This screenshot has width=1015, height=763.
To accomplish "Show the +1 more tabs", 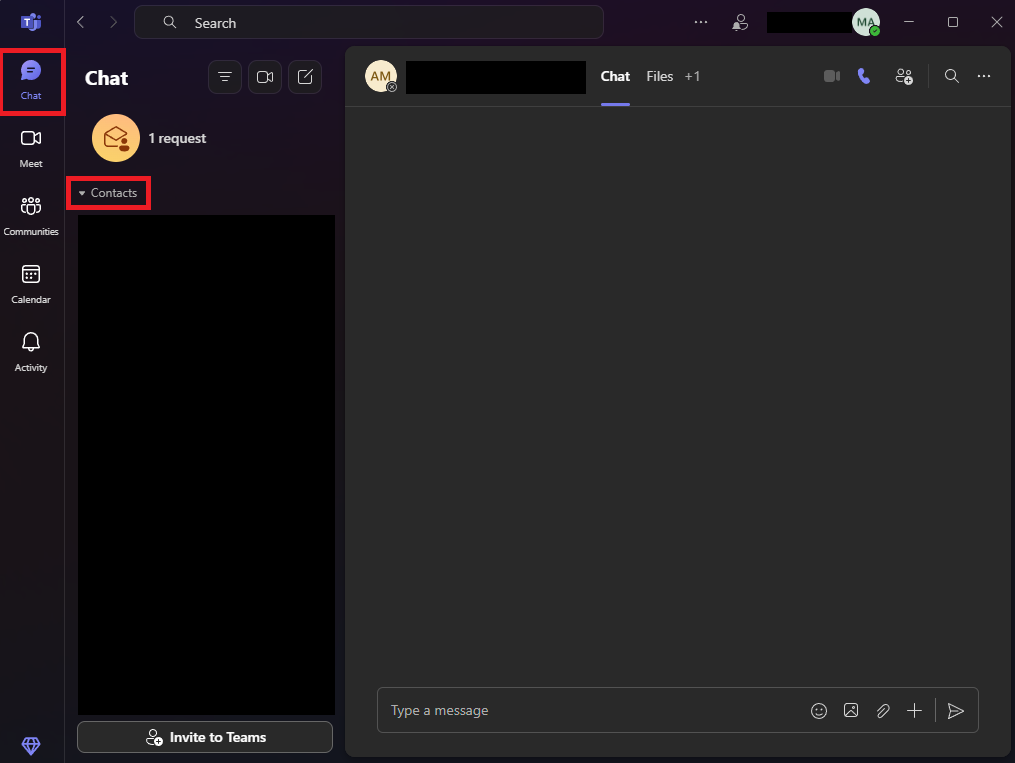I will [692, 76].
